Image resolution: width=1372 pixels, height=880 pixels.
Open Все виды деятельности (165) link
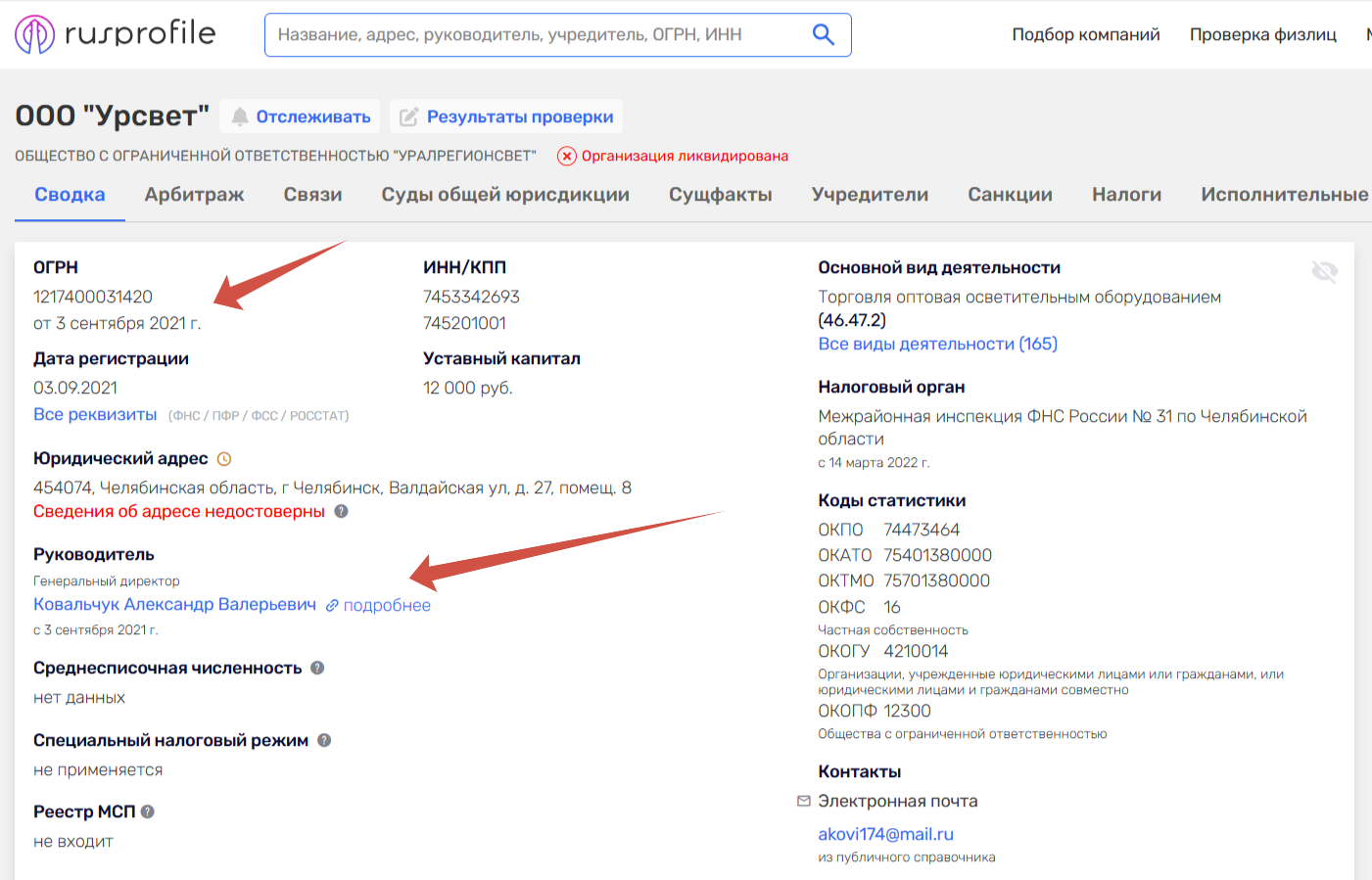click(938, 344)
